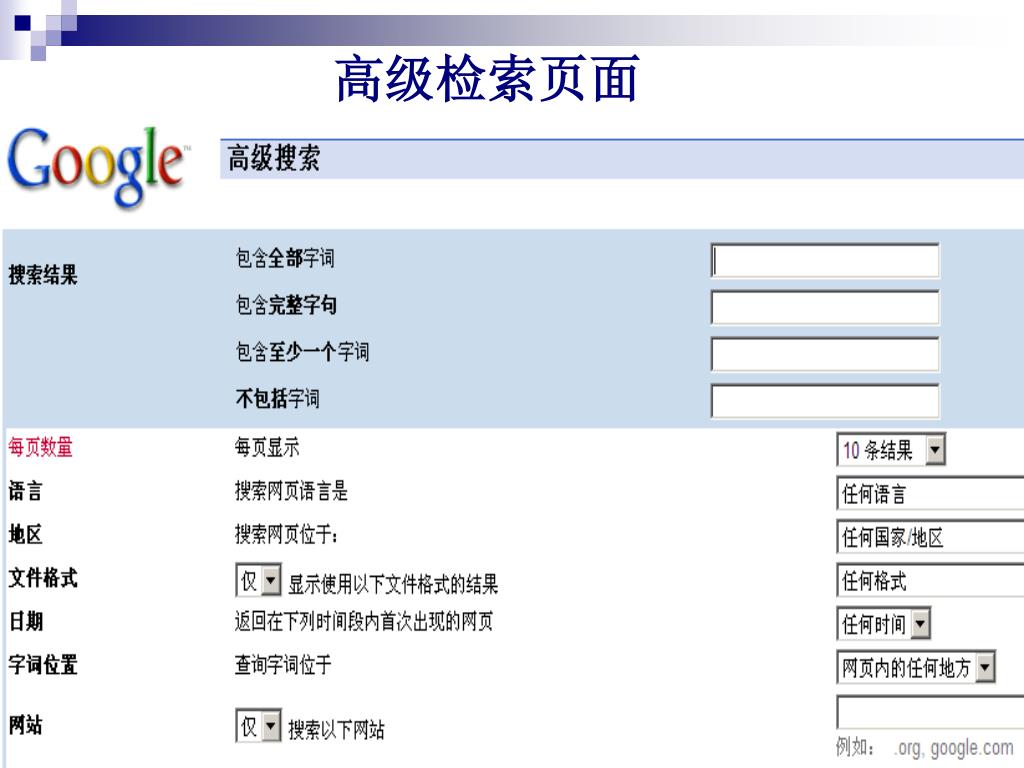Open the 网页内的任何地方 position dropdown
Viewport: 1024px width, 768px height.
click(916, 667)
